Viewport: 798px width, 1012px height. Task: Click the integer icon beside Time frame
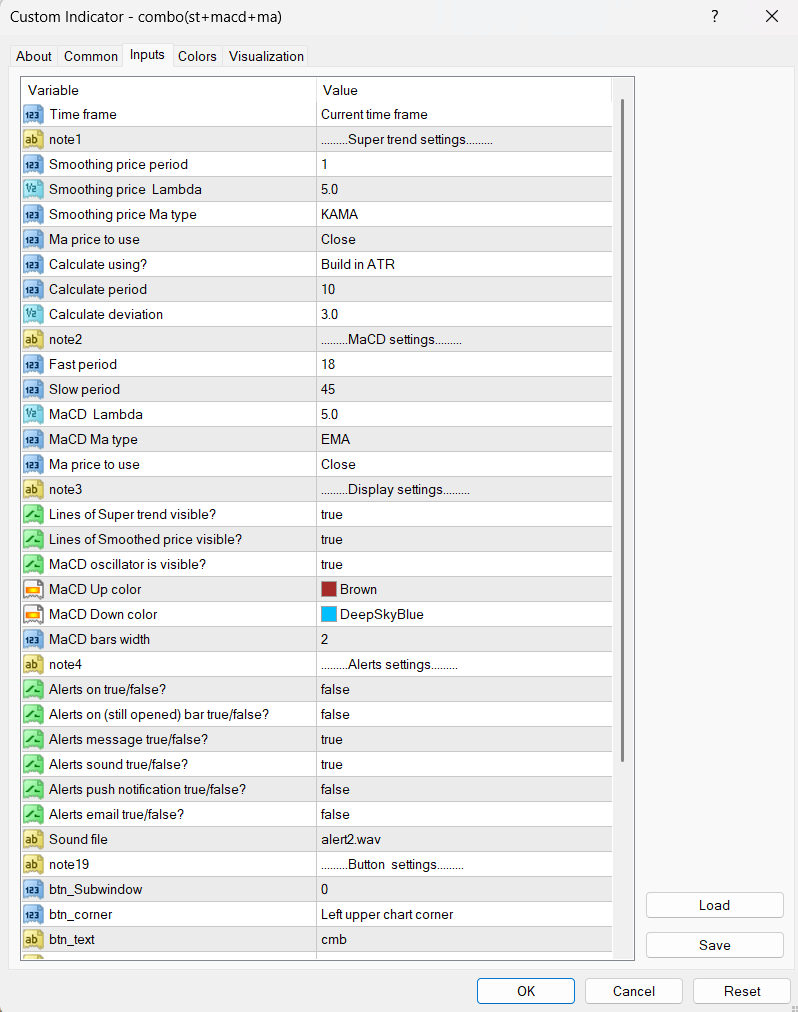33,115
